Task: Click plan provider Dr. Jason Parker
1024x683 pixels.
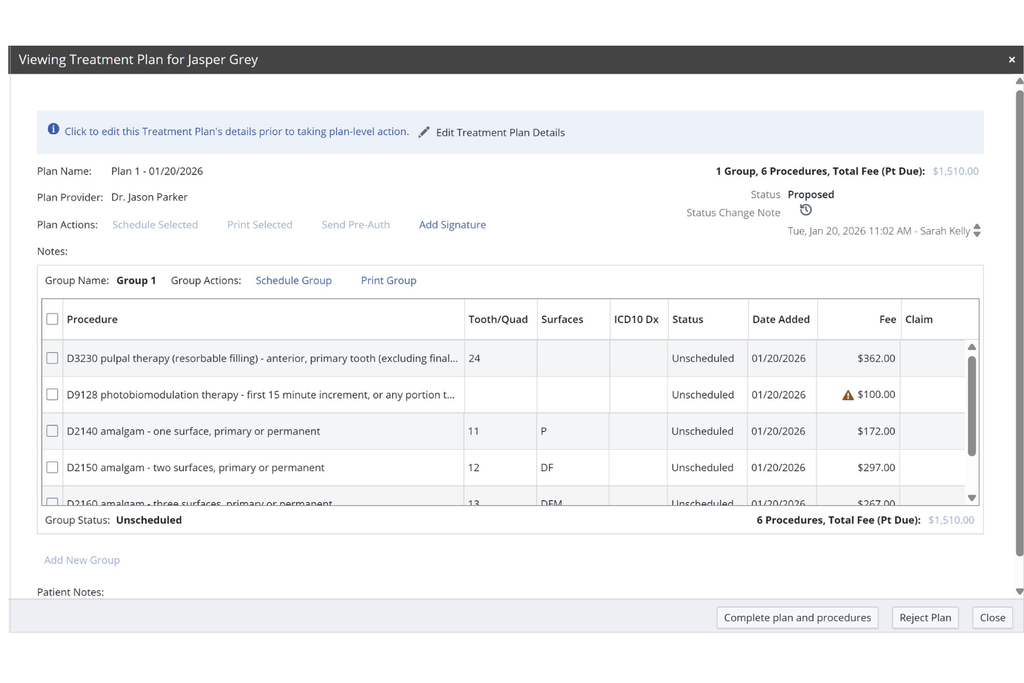Action: coord(149,197)
